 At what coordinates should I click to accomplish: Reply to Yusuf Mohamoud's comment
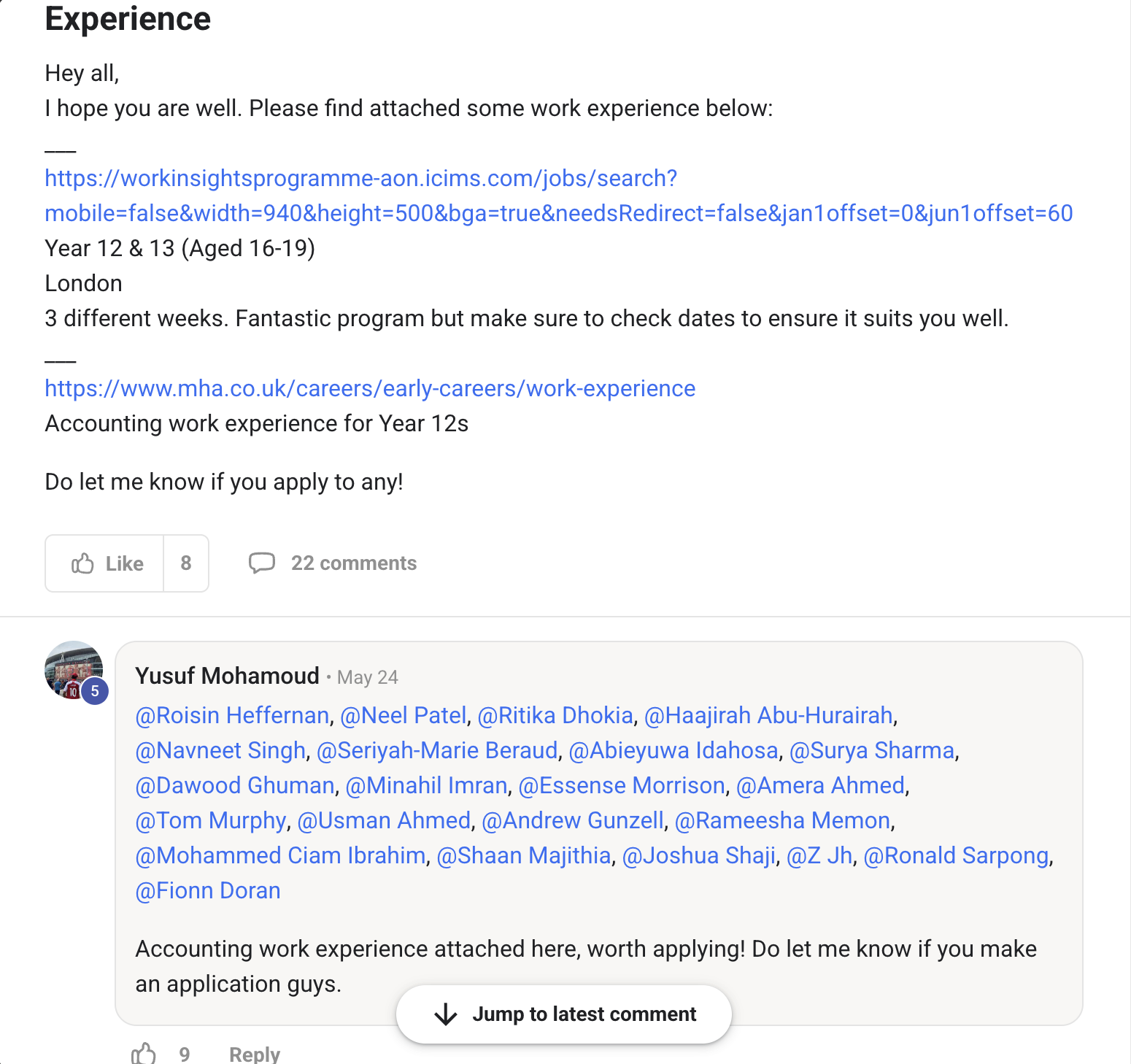point(255,1054)
